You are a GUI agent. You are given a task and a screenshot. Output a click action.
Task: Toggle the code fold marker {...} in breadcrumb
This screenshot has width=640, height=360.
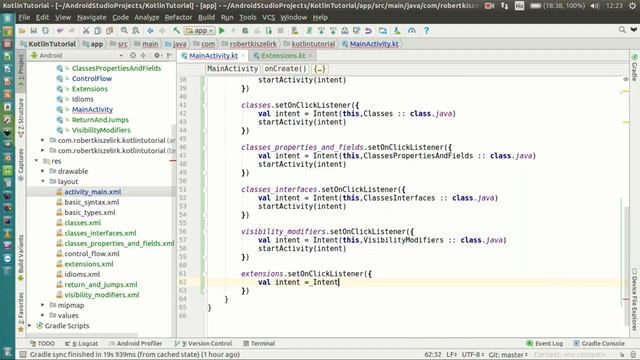click(x=320, y=69)
